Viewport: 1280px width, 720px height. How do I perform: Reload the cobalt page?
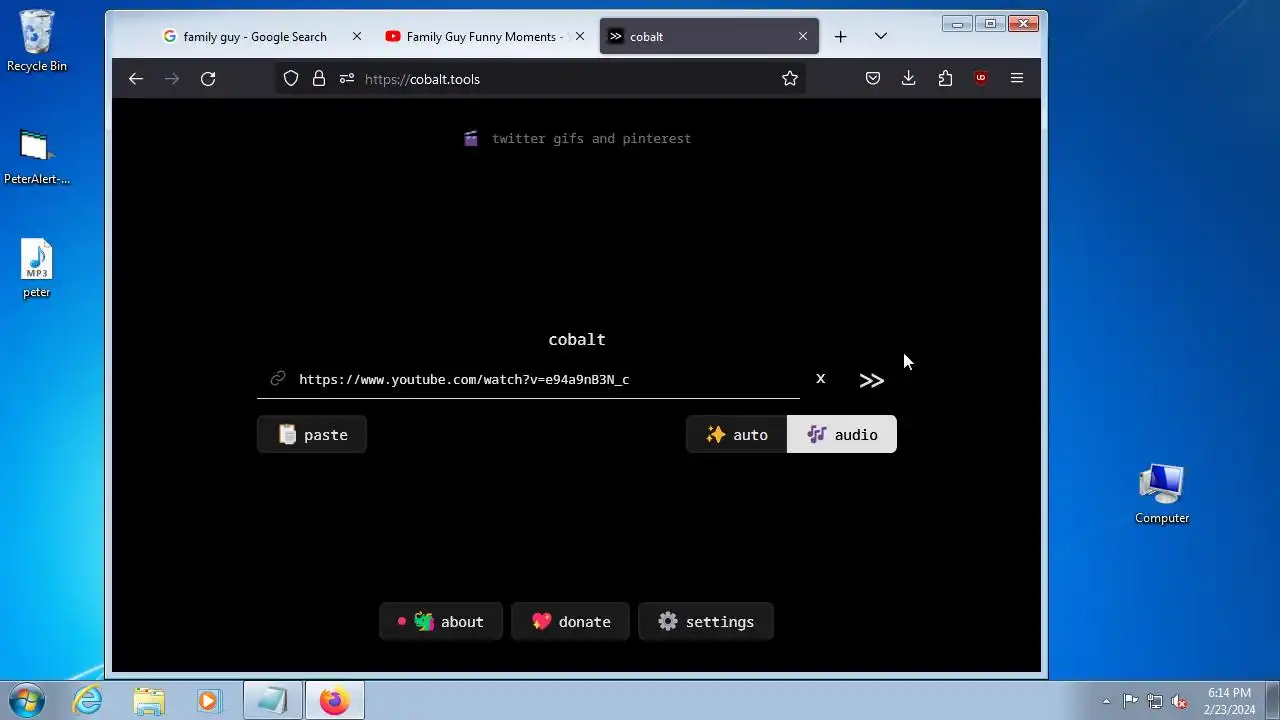(x=208, y=79)
